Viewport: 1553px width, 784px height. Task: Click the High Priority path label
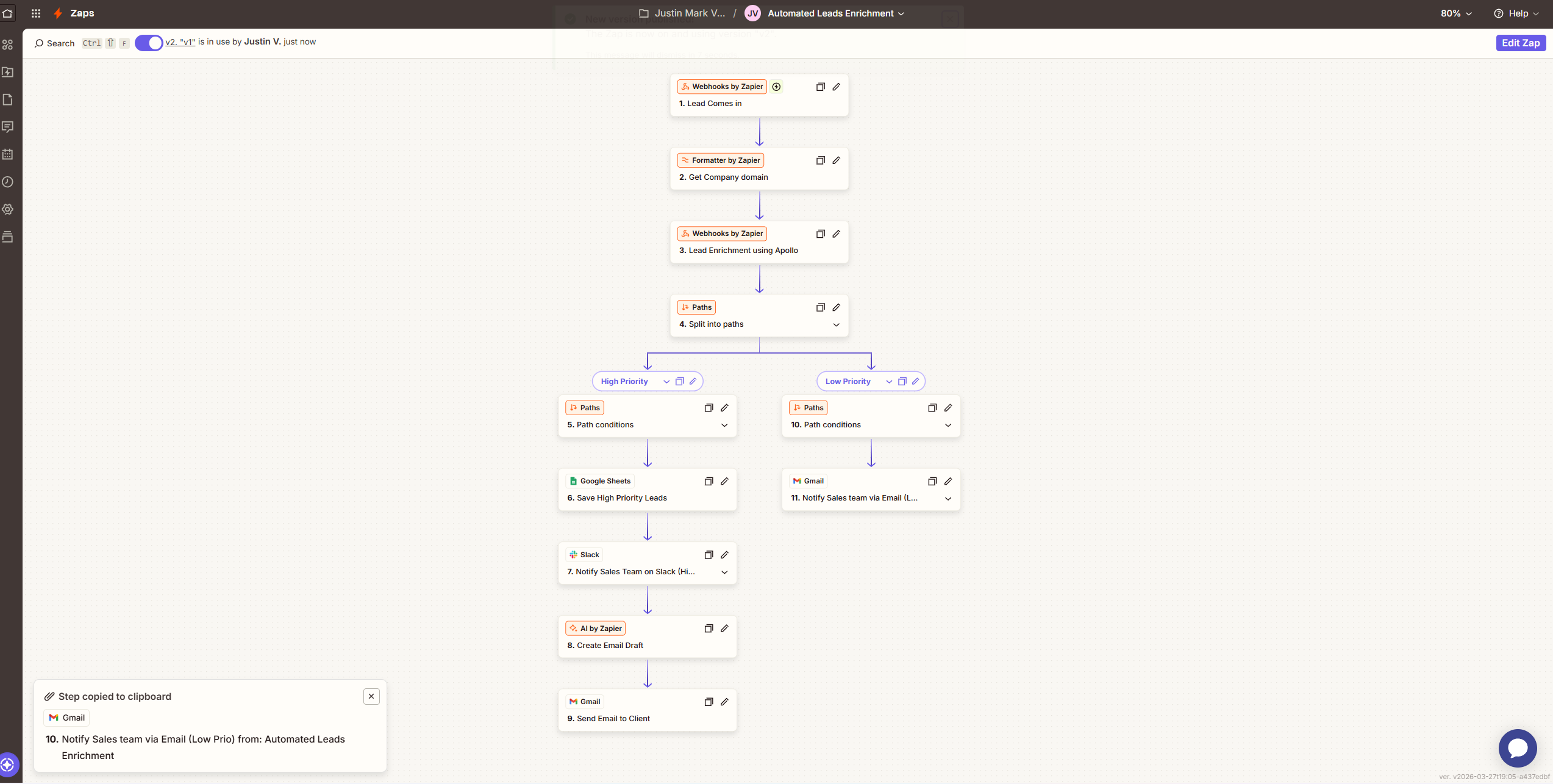624,382
